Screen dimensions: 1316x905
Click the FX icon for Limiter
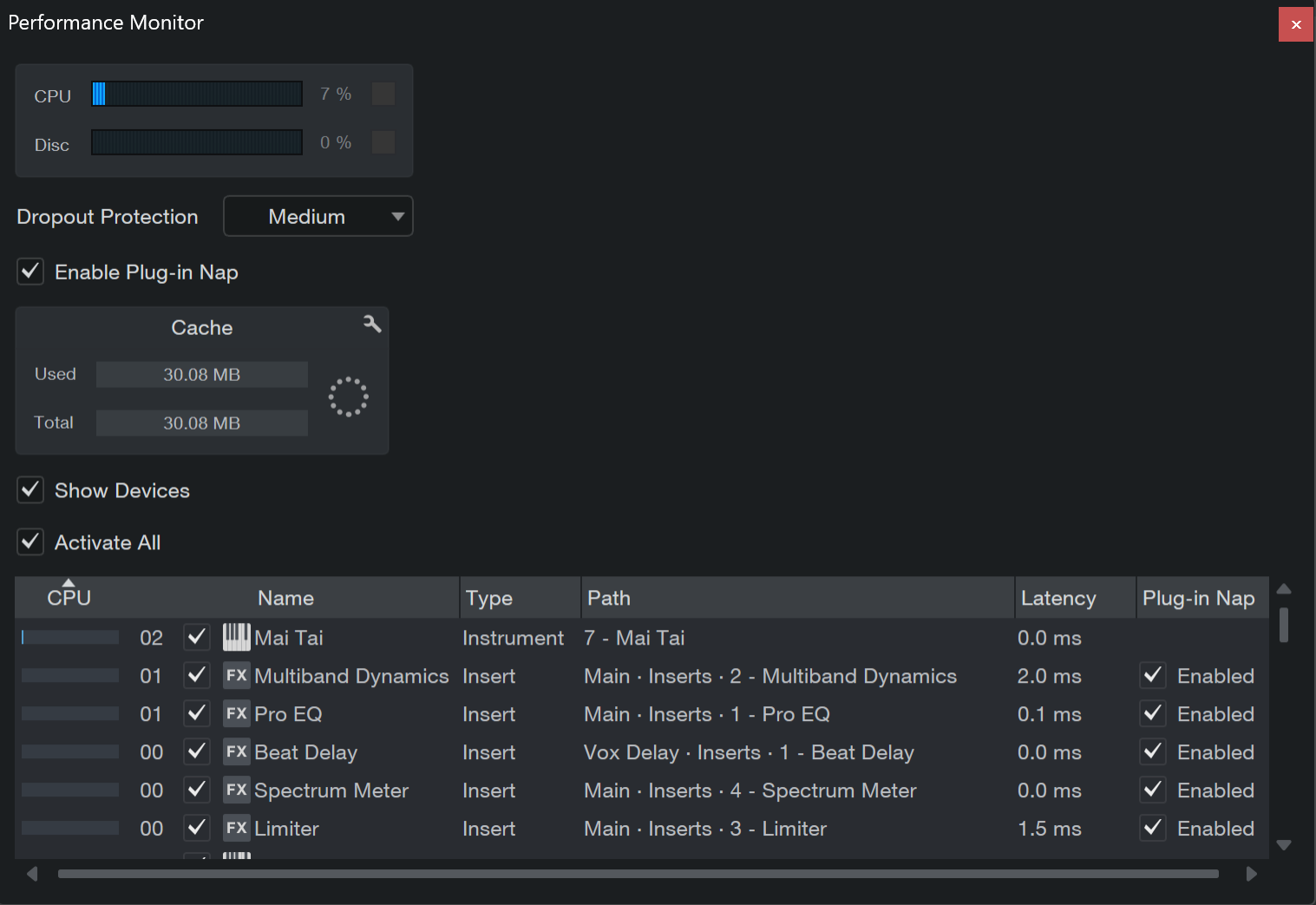(x=237, y=828)
